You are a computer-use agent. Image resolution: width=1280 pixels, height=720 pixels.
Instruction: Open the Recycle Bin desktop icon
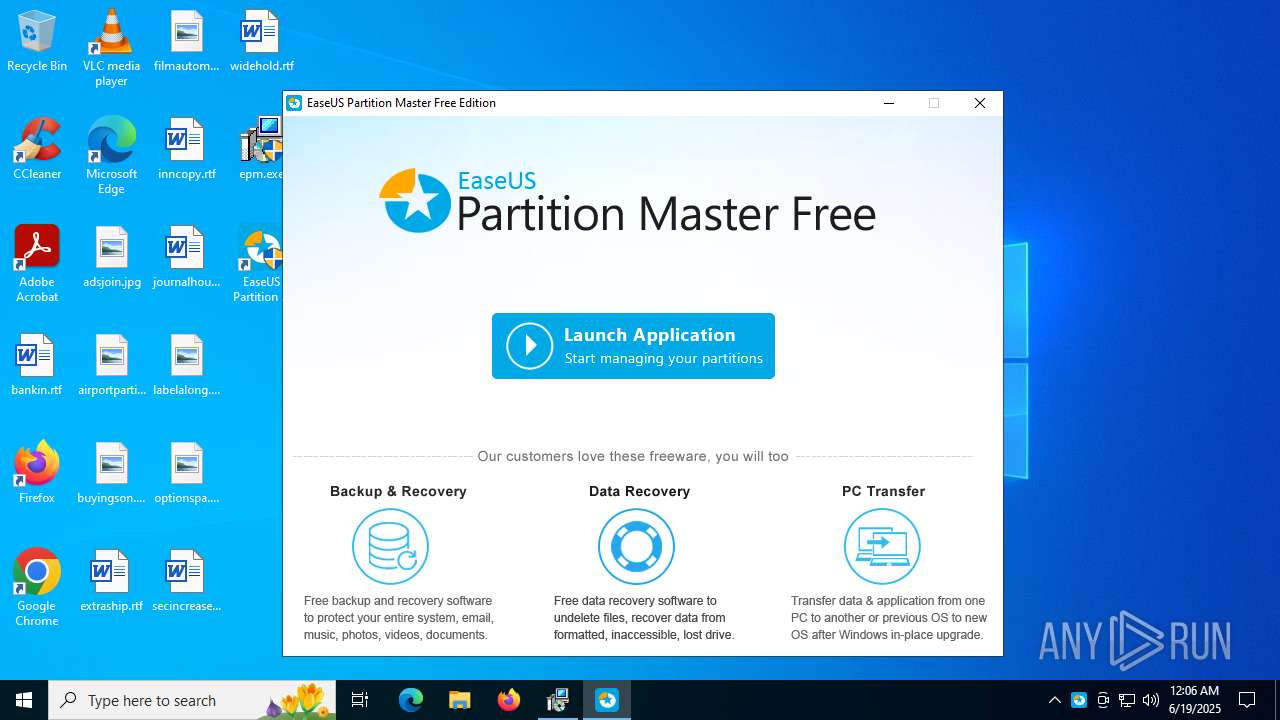(37, 42)
